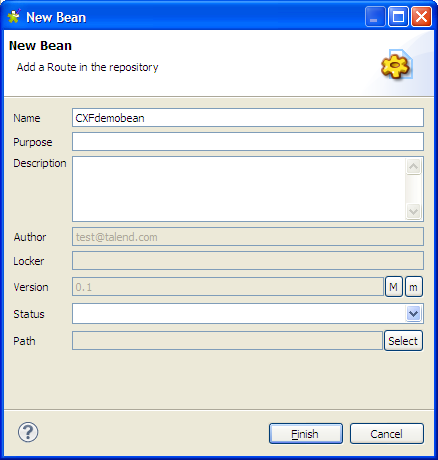Click the greyed Path field

point(227,341)
